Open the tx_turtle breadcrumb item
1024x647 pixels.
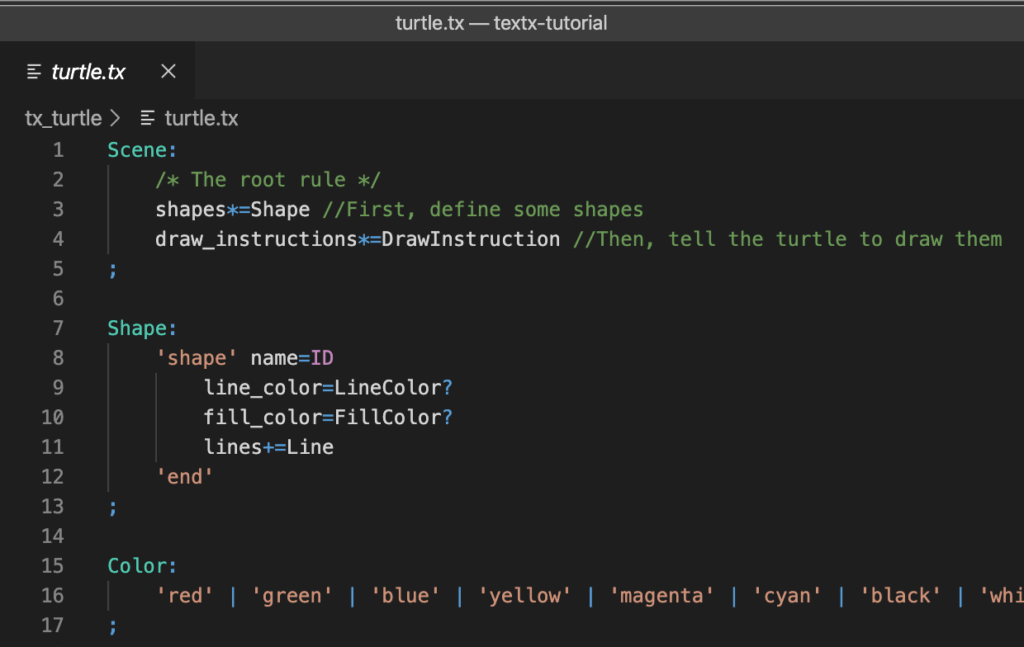[x=62, y=118]
